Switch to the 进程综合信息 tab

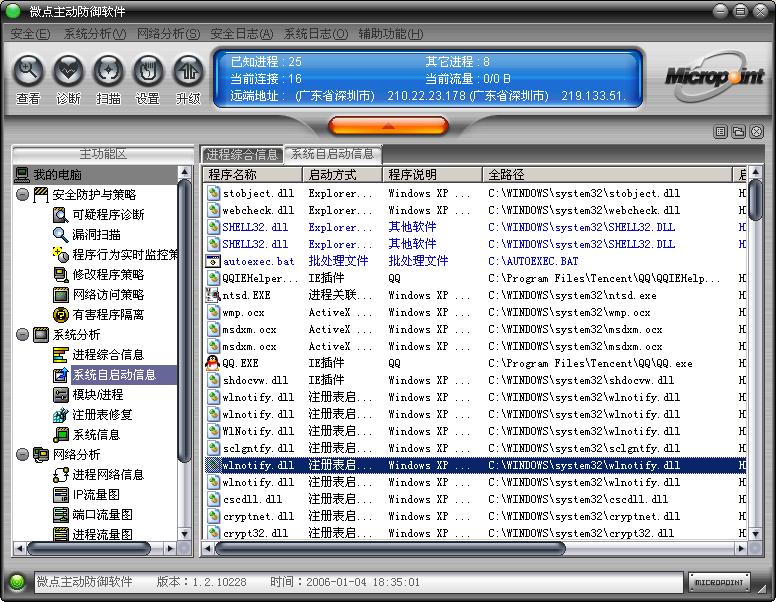(242, 154)
